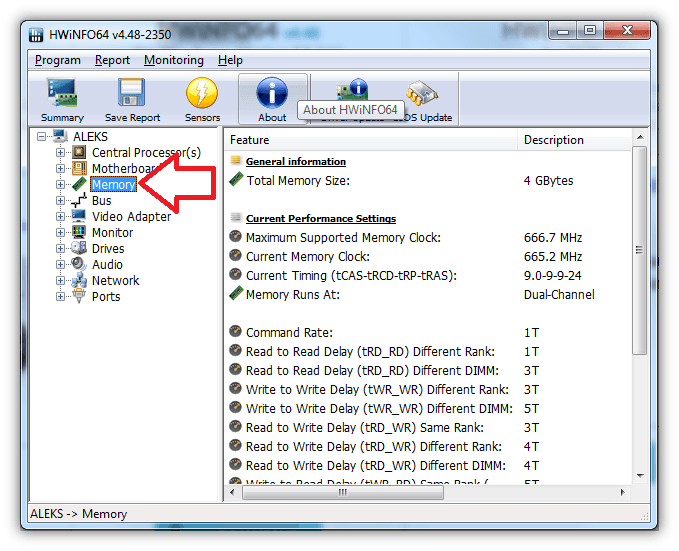Viewport: 679px width, 551px height.
Task: Click the Description column header
Action: tap(553, 140)
